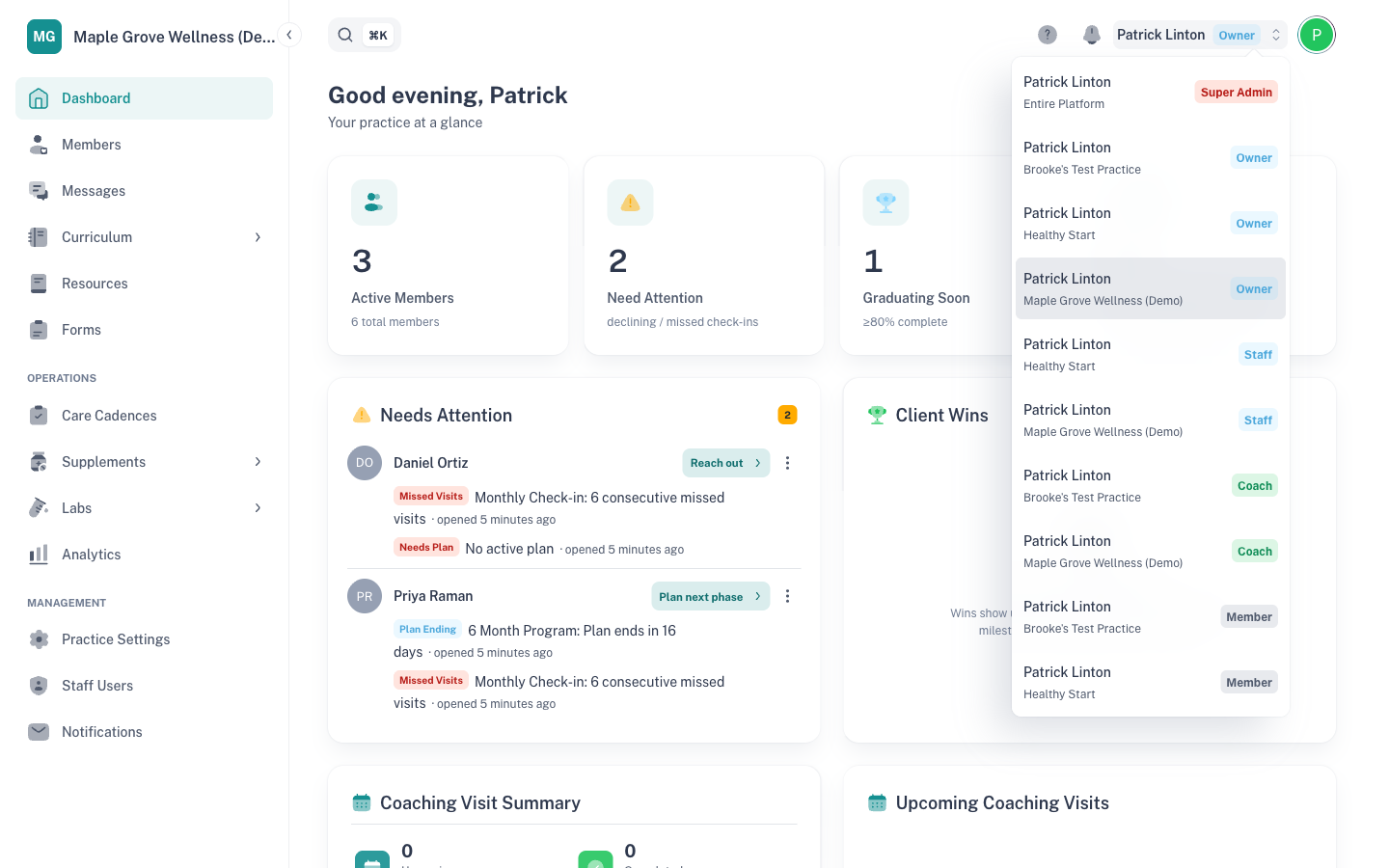1389x868 pixels.
Task: Open the Need Attention card
Action: coord(704,256)
